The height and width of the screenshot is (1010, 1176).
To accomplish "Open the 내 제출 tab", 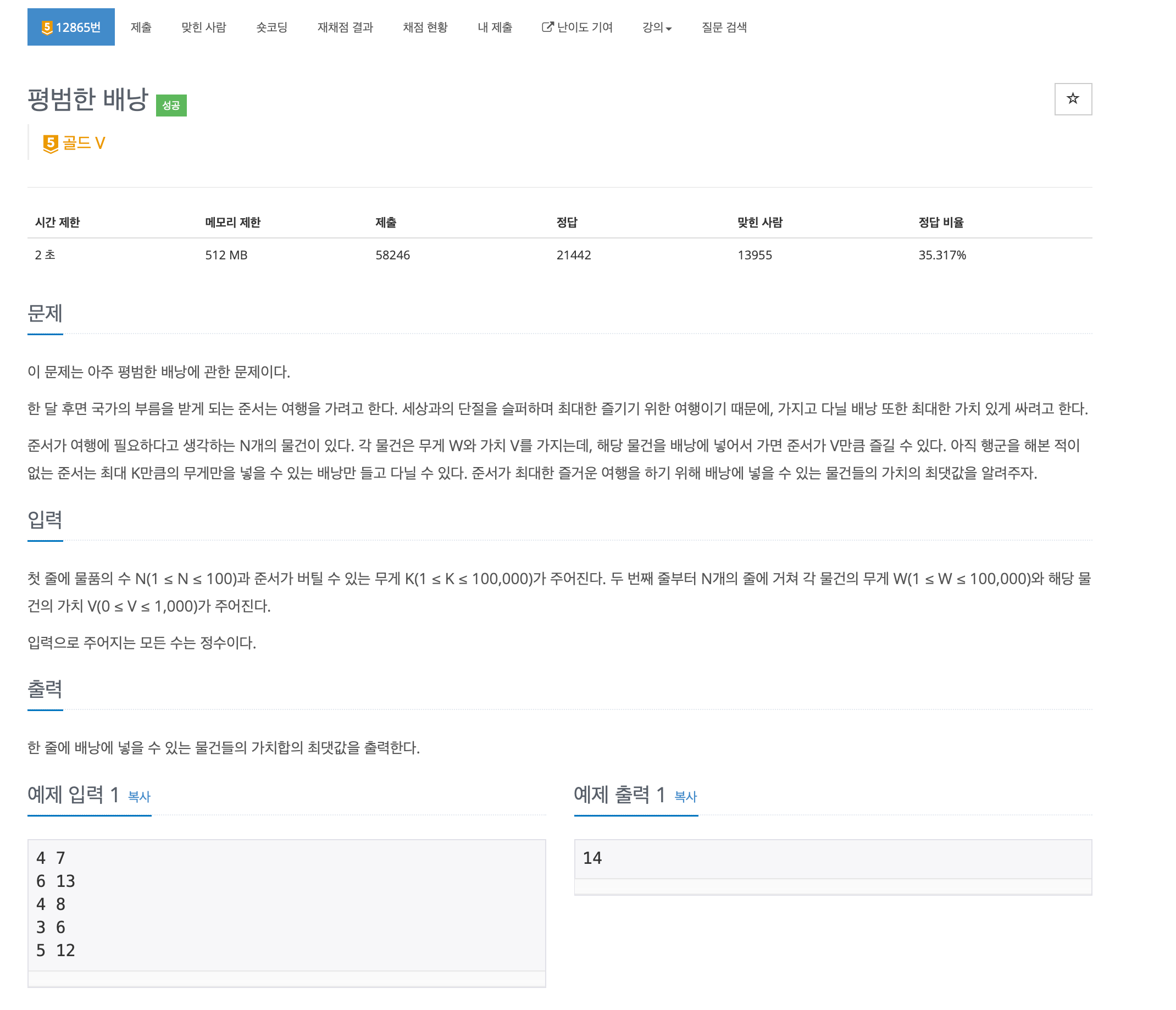I will [495, 27].
